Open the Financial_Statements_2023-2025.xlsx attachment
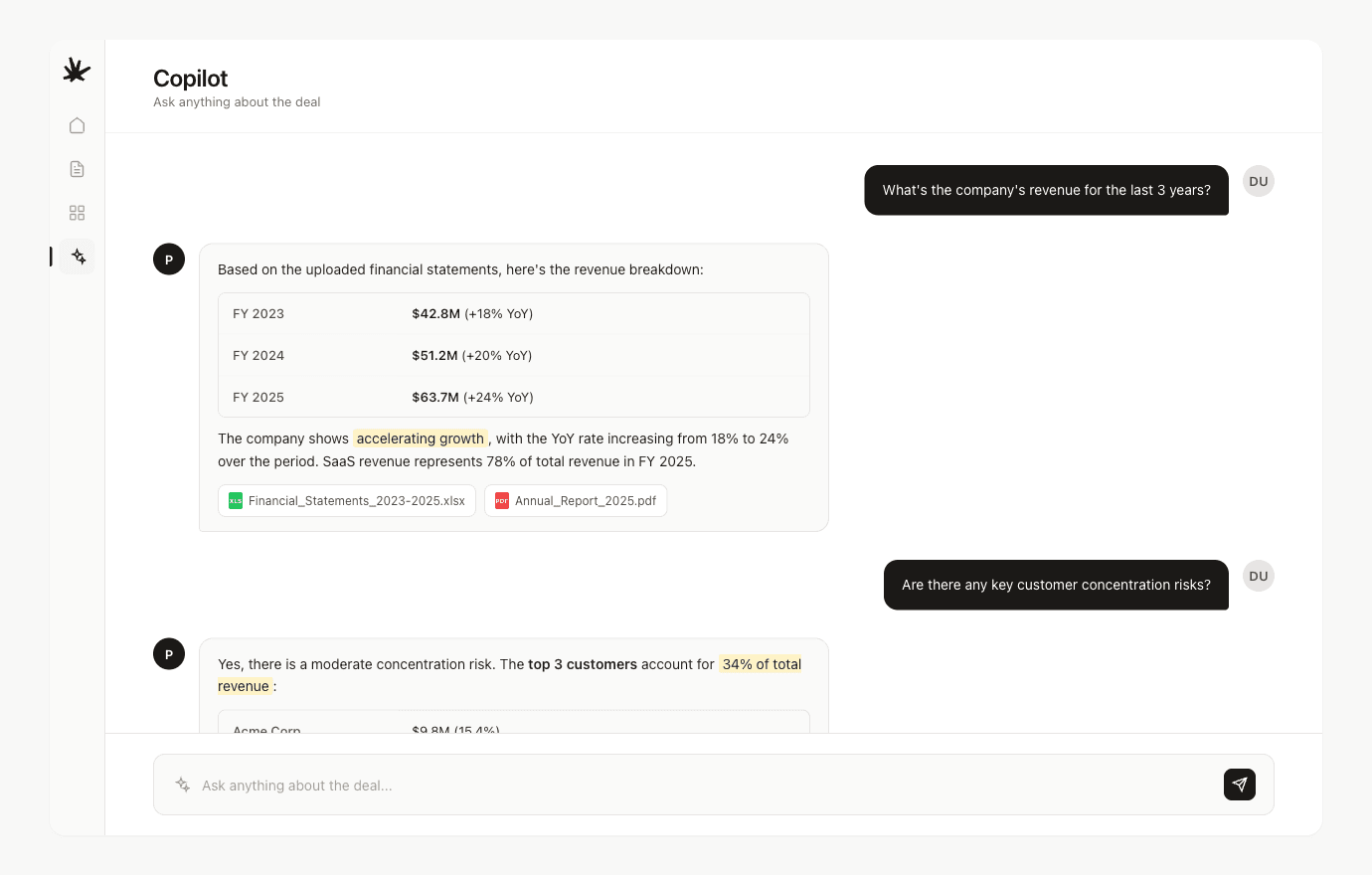 coord(346,500)
